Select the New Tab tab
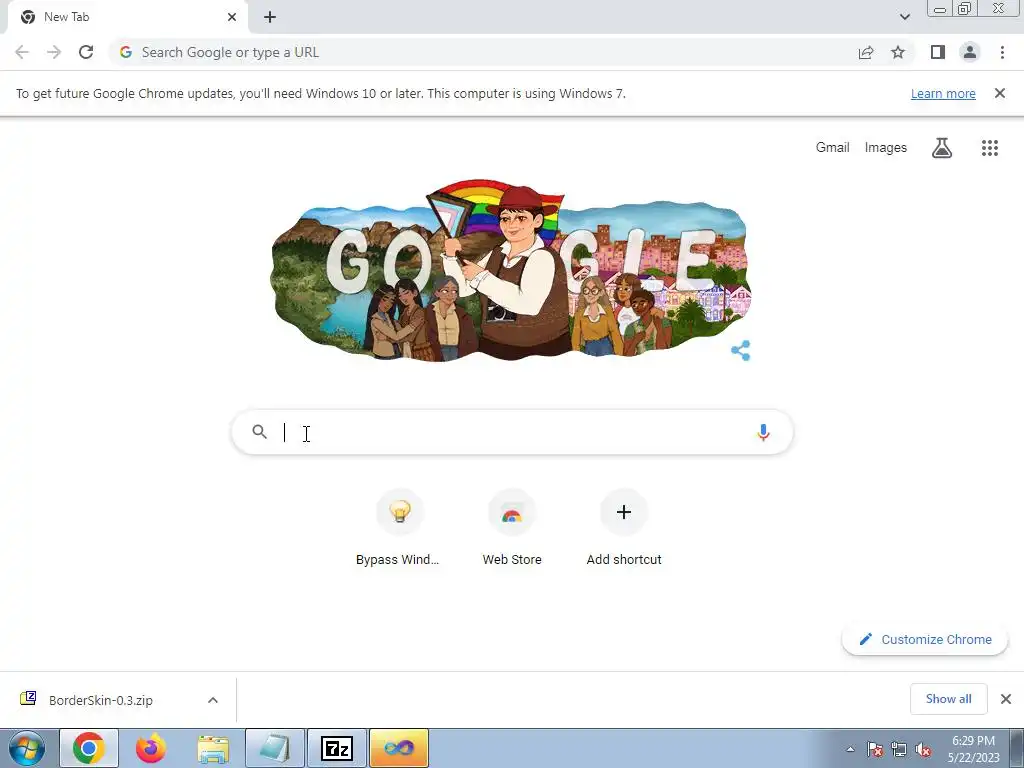Screen dimensions: 1024x768 point(128,18)
